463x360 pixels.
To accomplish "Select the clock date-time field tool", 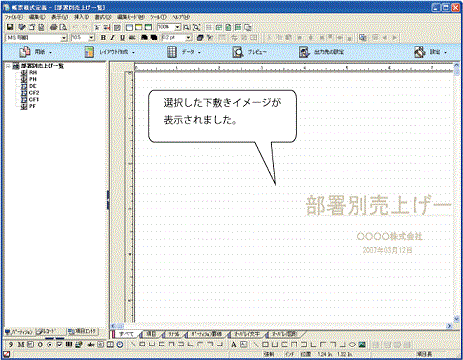I will click(x=120, y=345).
